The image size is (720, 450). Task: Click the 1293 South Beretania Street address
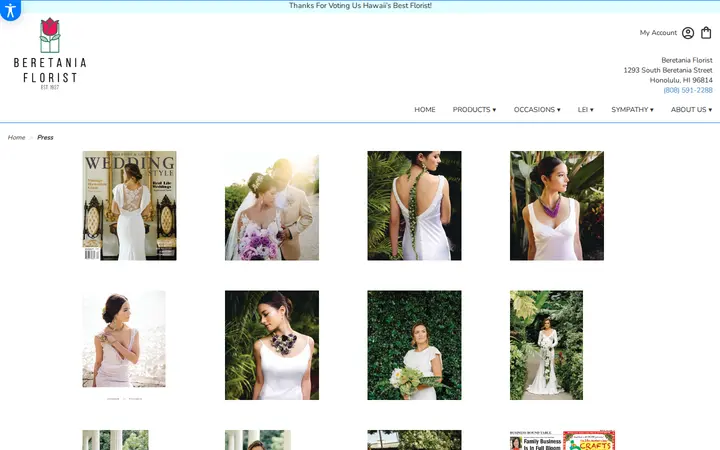coord(668,70)
